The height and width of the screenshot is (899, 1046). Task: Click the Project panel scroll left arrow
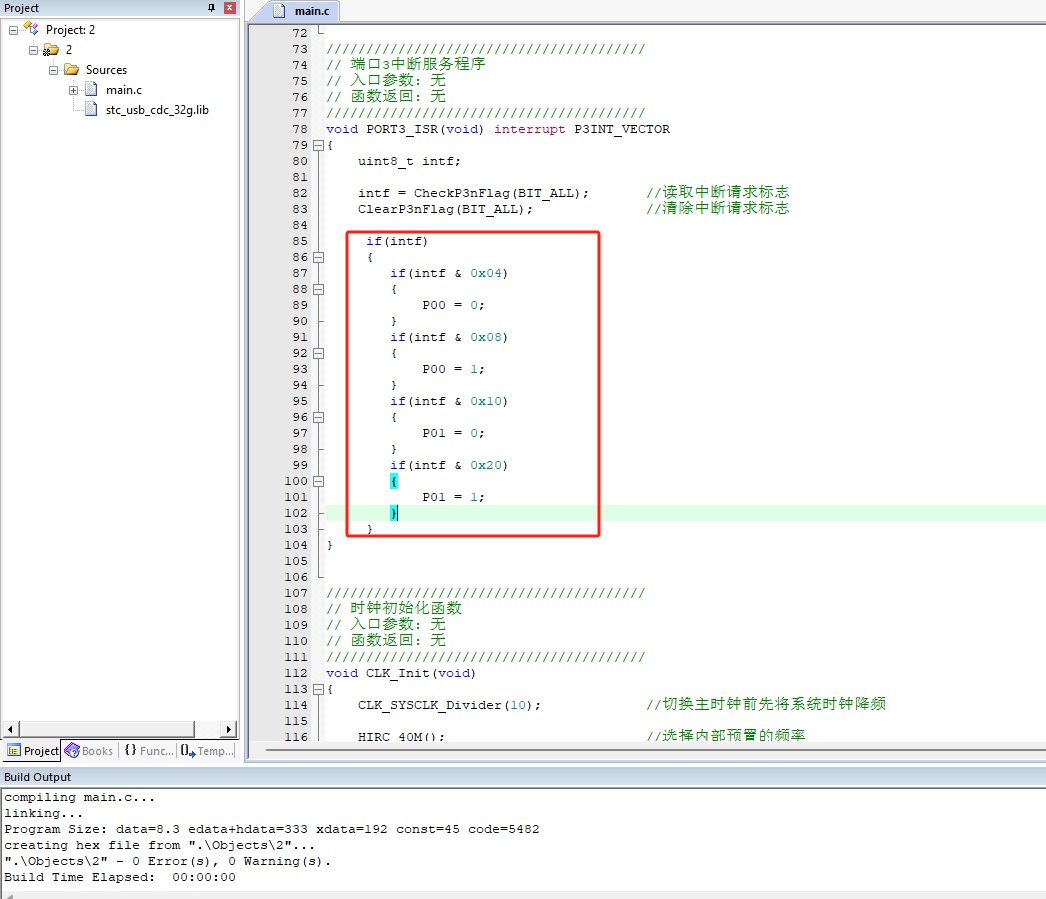(10, 730)
